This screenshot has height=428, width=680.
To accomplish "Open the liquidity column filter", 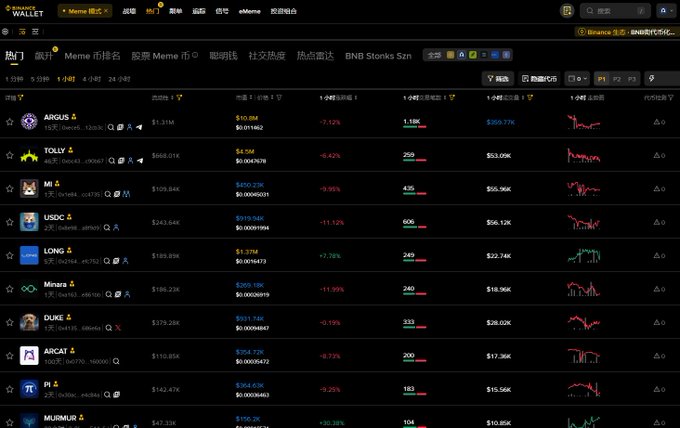I will [x=179, y=98].
